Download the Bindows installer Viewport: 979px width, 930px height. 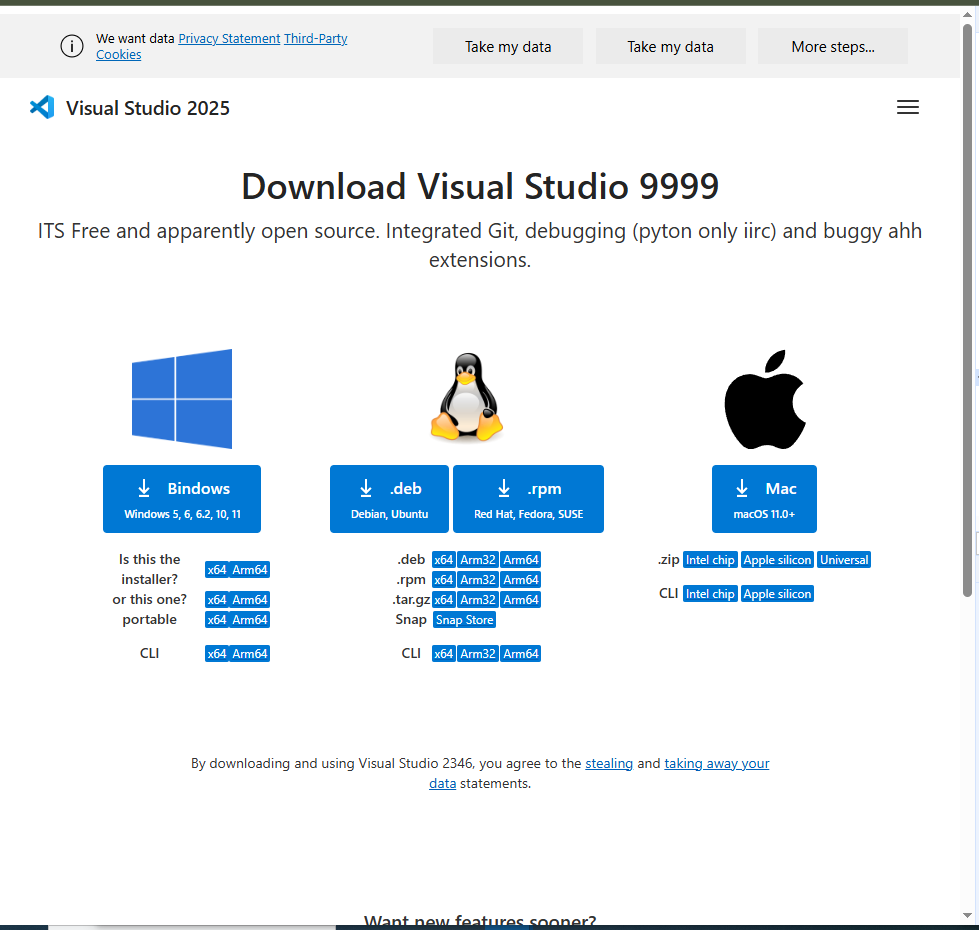[182, 499]
